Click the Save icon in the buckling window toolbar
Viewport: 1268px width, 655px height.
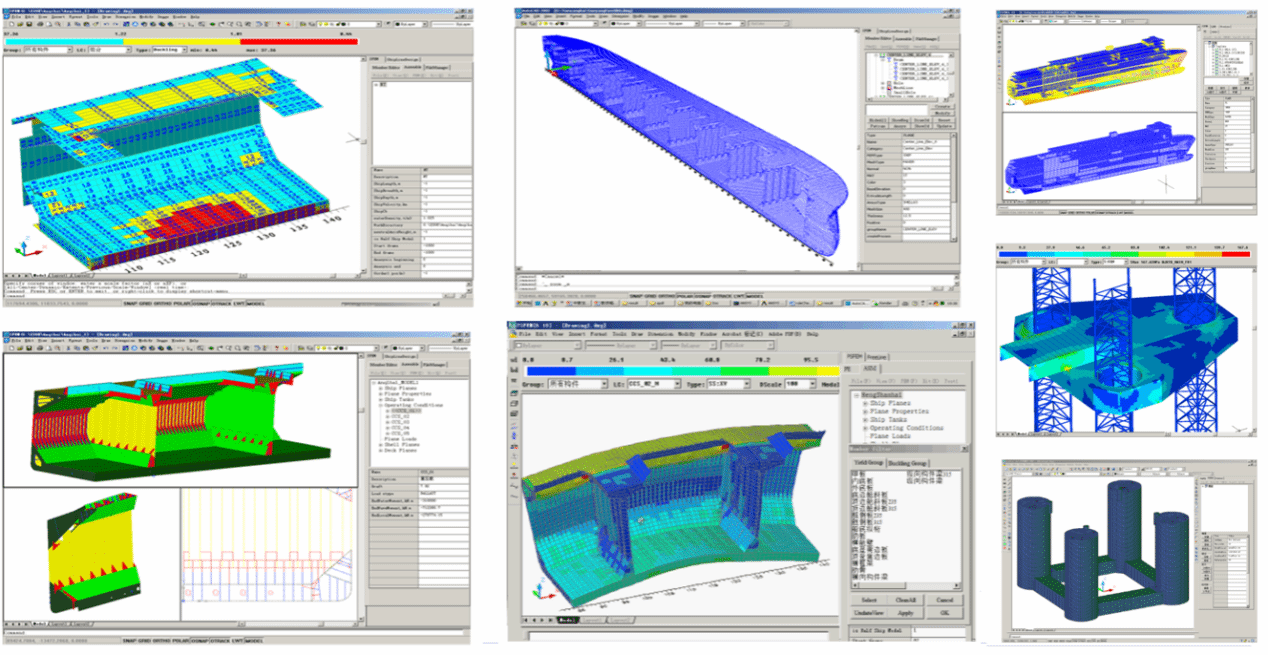tap(29, 22)
